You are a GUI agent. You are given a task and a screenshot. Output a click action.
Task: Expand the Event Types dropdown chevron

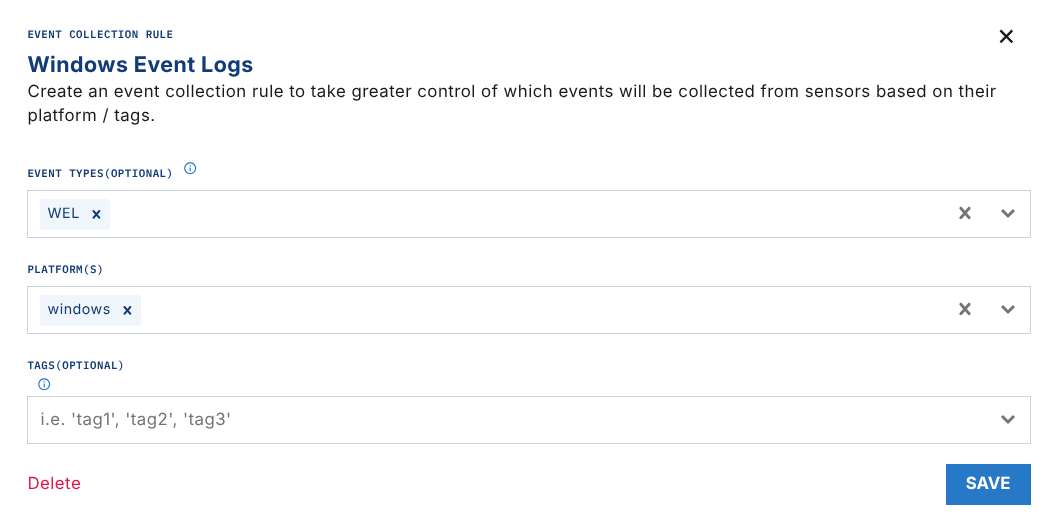(x=1008, y=213)
